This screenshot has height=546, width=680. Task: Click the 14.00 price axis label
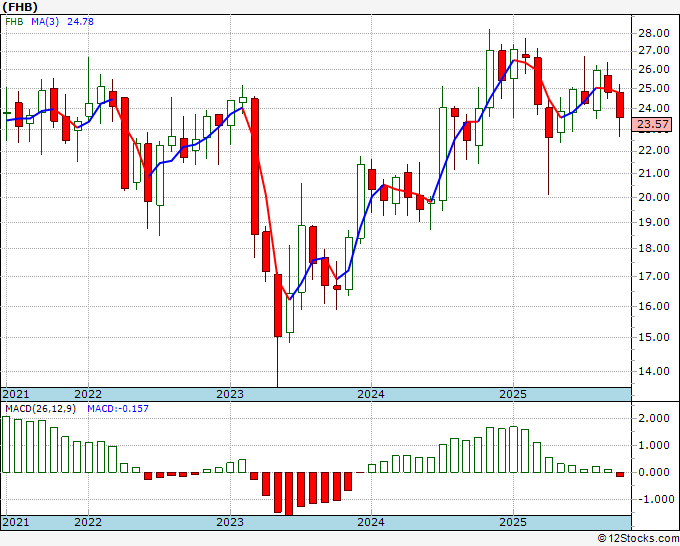[654, 371]
